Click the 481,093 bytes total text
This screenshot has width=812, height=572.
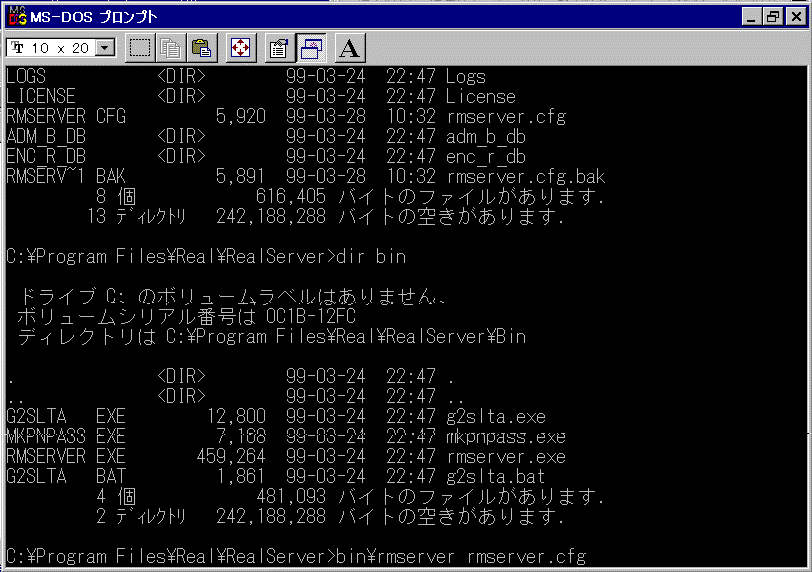click(x=291, y=497)
